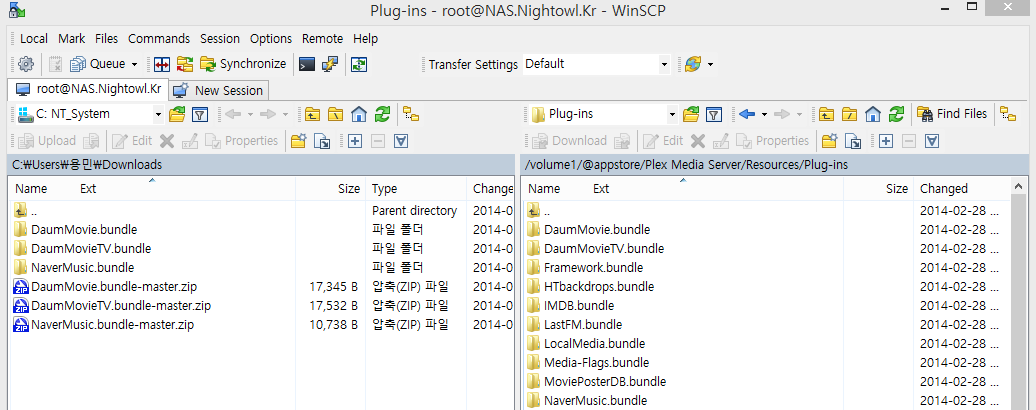
Task: Click the globe refresh toolbar icon
Action: click(692, 64)
